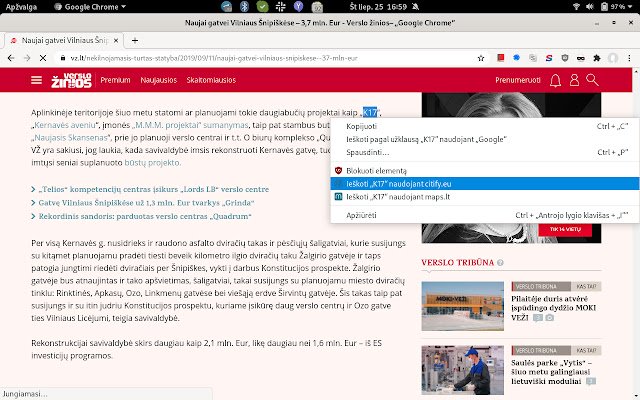Image resolution: width=640 pixels, height=400 pixels.
Task: Open the Chrome three-dot menu
Action: click(629, 58)
